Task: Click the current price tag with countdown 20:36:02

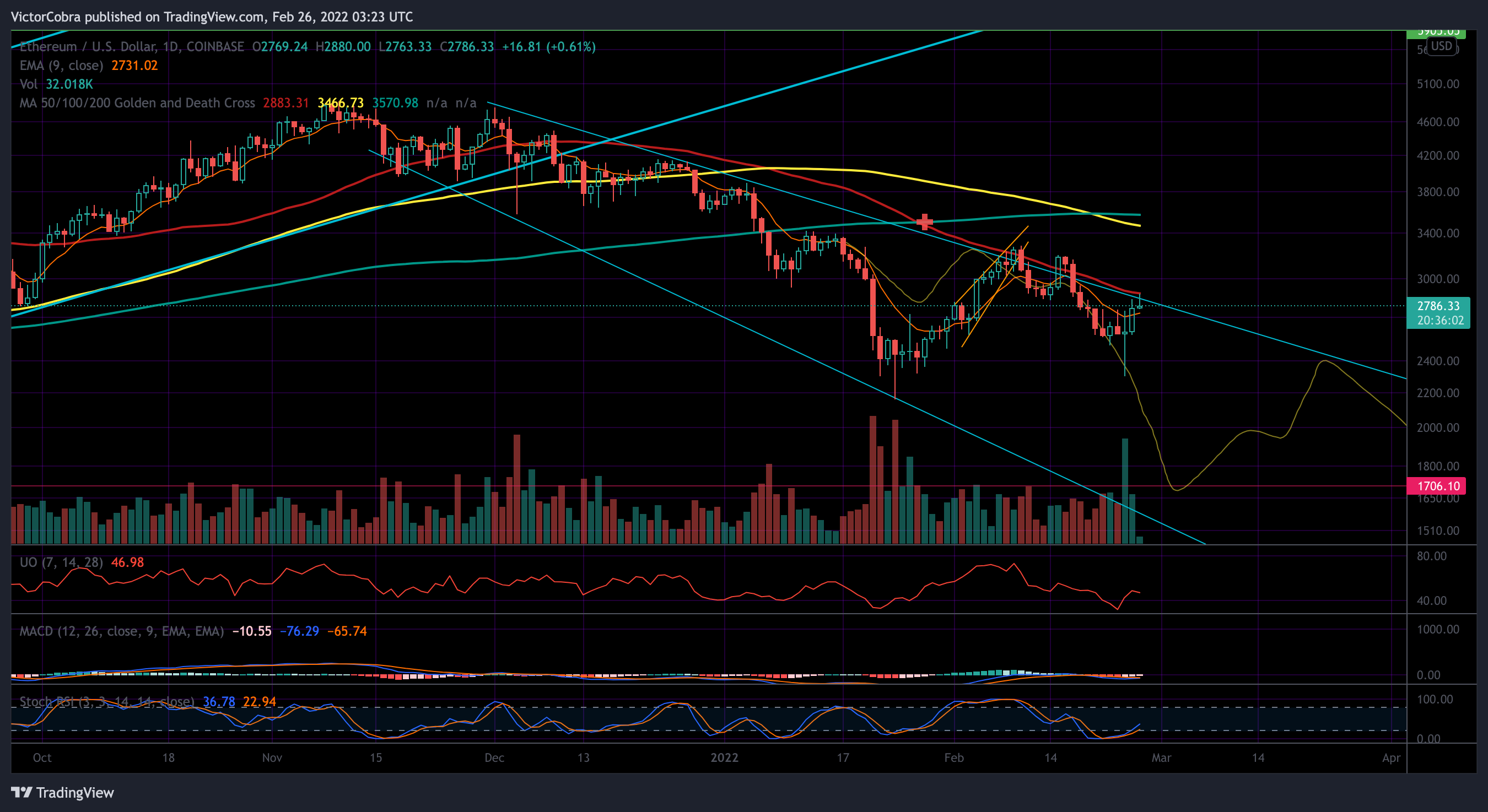Action: coord(1438,313)
